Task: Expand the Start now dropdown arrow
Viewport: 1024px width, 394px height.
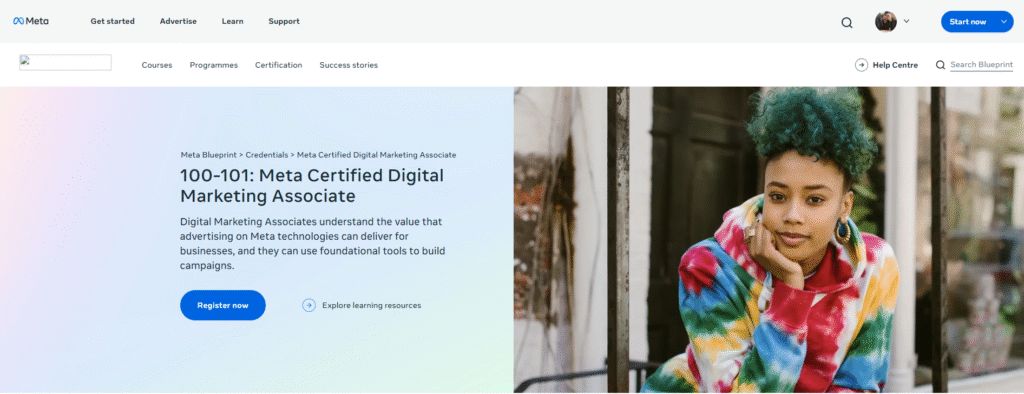Action: coord(1004,22)
